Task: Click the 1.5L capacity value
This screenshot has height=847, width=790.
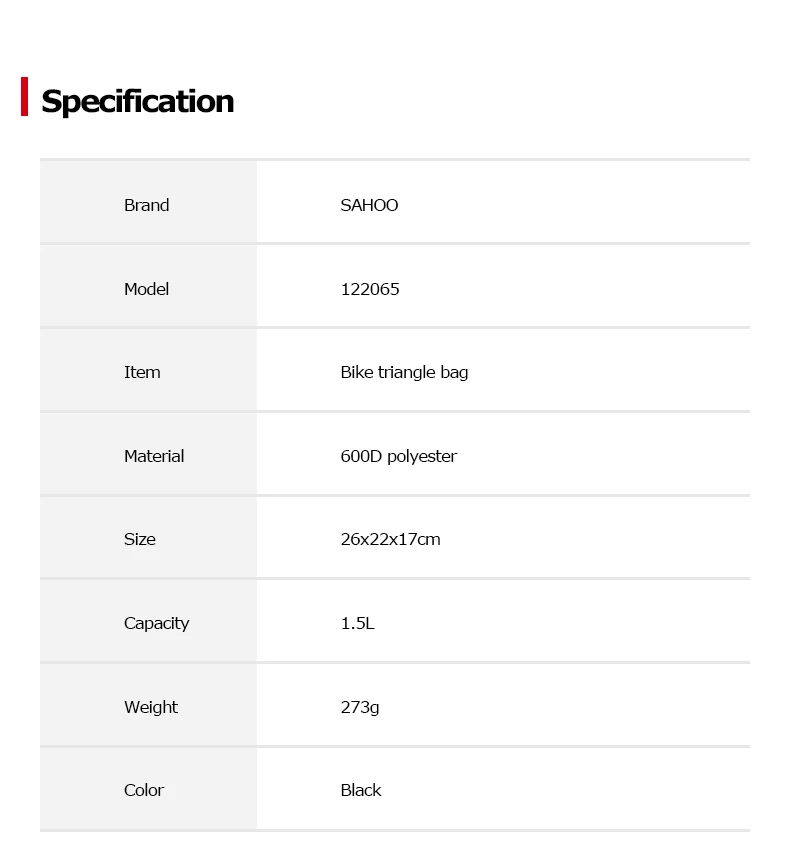Action: point(358,623)
